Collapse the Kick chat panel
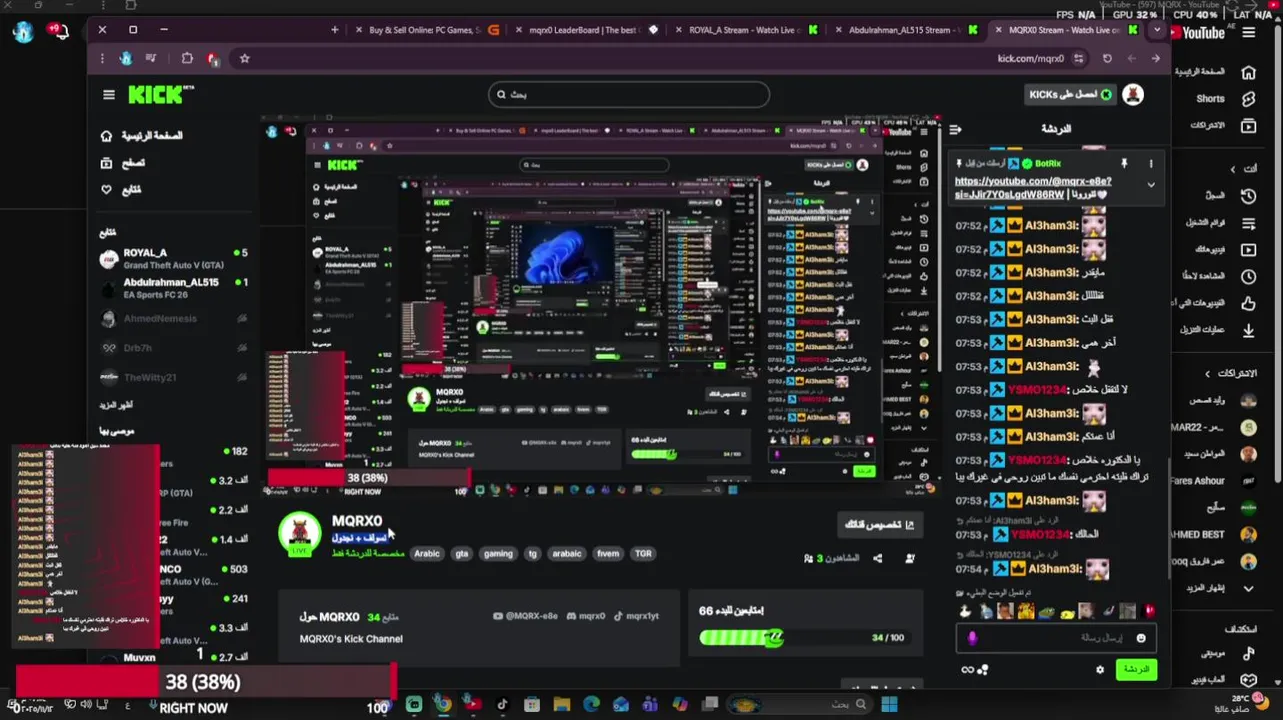Image resolution: width=1283 pixels, height=720 pixels. click(x=955, y=129)
